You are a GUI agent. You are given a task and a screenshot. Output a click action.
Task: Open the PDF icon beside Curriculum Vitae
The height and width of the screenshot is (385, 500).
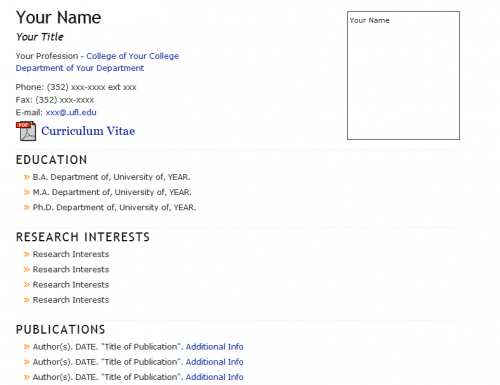pos(26,131)
